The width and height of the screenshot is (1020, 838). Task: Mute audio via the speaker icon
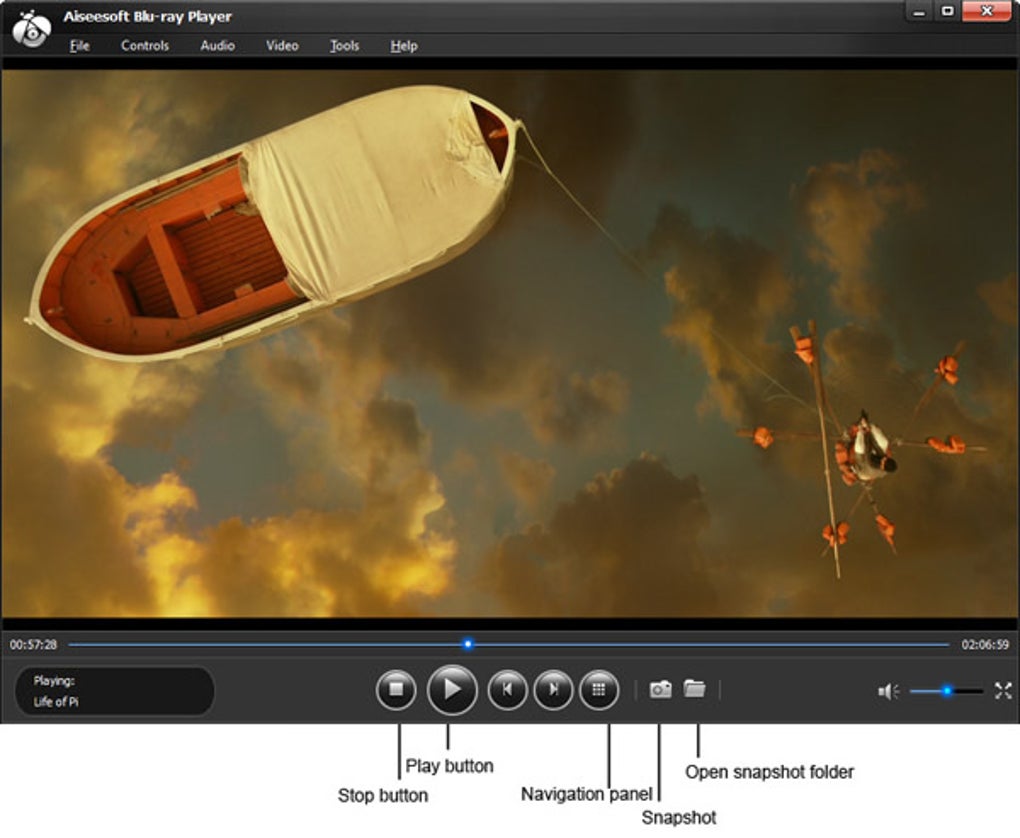point(887,691)
